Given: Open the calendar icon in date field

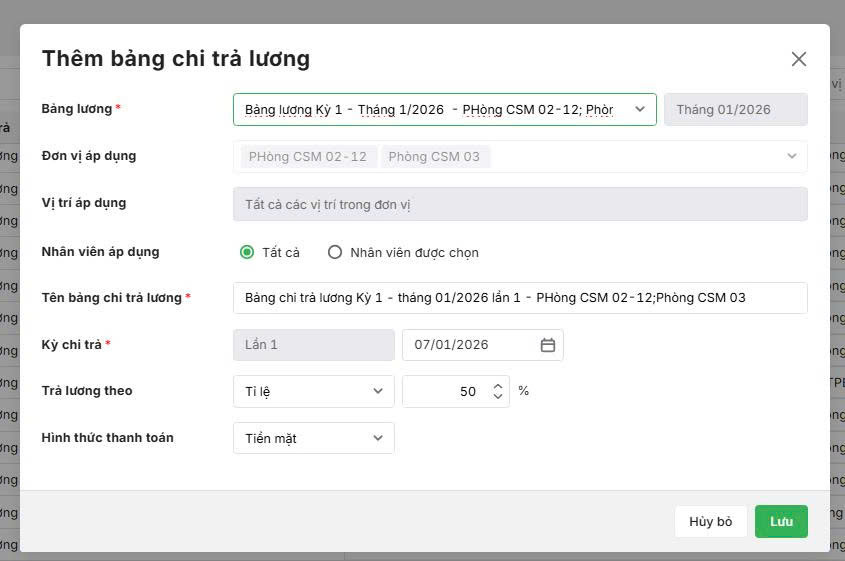Looking at the screenshot, I should [x=548, y=345].
